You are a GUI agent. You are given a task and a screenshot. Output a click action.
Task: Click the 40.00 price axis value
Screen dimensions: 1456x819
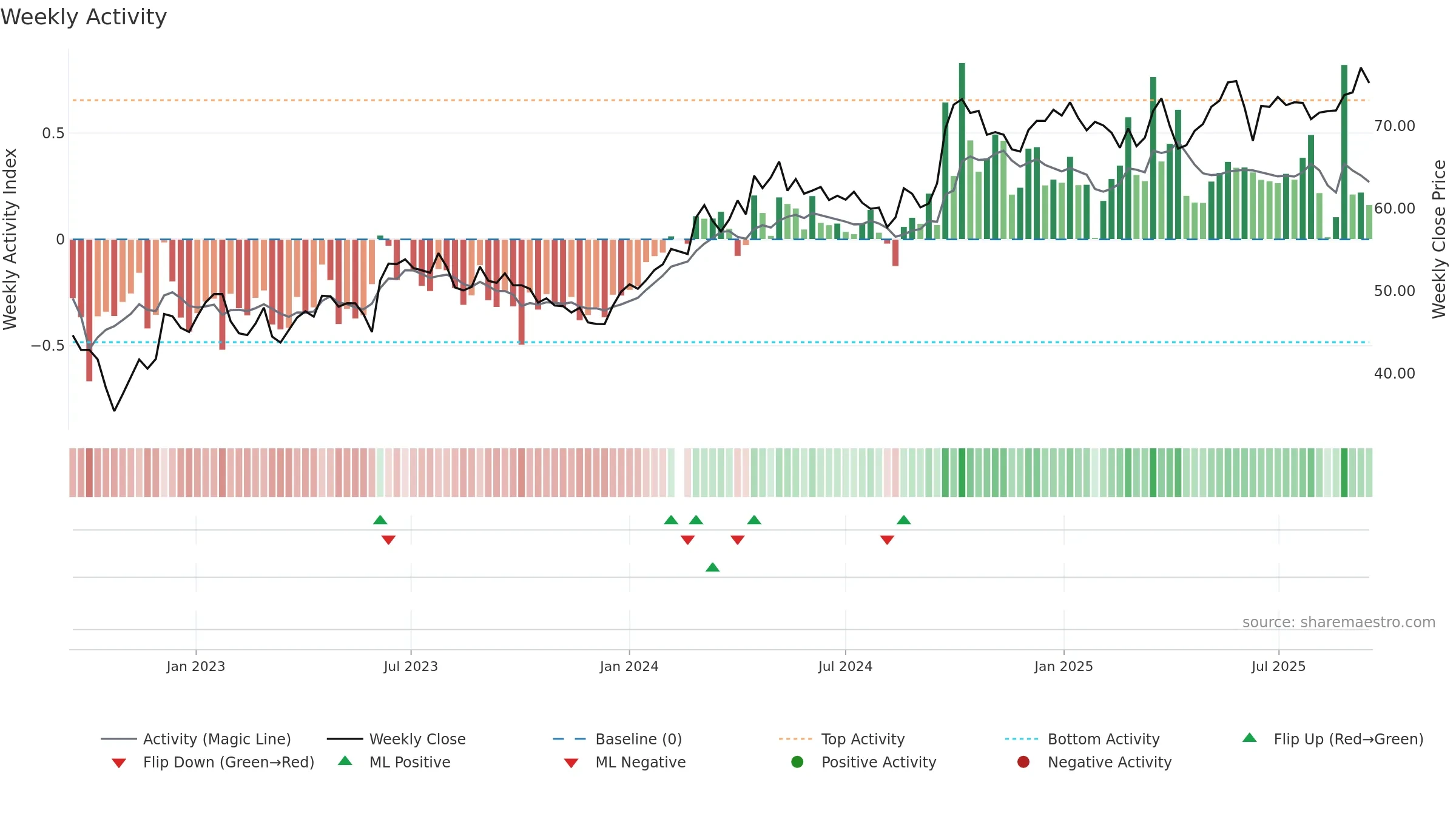1395,374
